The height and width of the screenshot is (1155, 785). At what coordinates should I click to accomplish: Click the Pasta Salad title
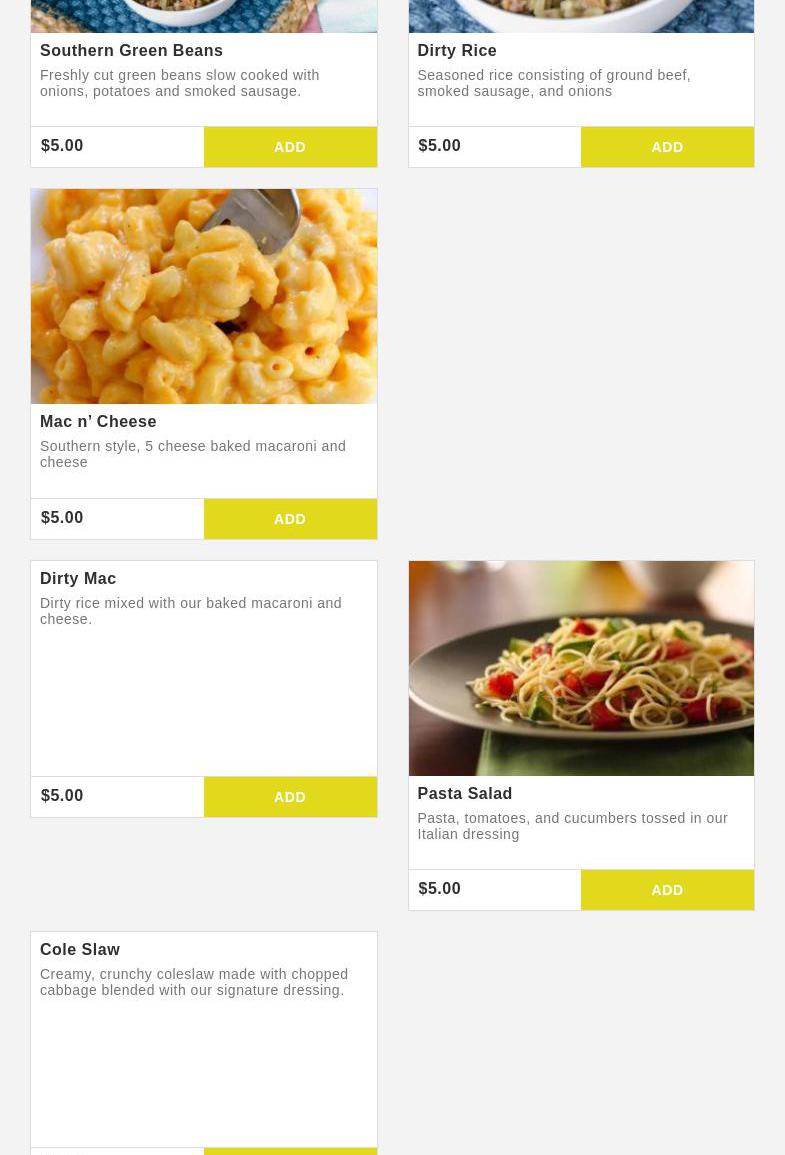(x=465, y=793)
